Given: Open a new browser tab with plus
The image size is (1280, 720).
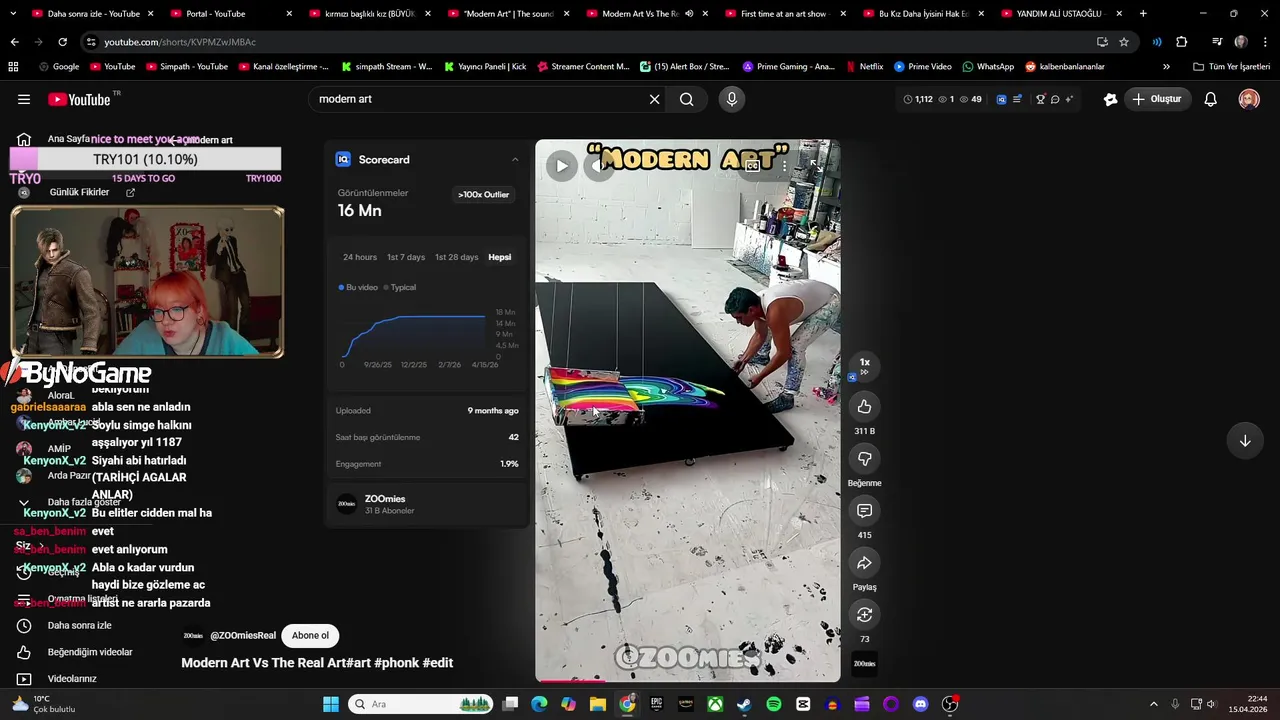Looking at the screenshot, I should [1143, 14].
